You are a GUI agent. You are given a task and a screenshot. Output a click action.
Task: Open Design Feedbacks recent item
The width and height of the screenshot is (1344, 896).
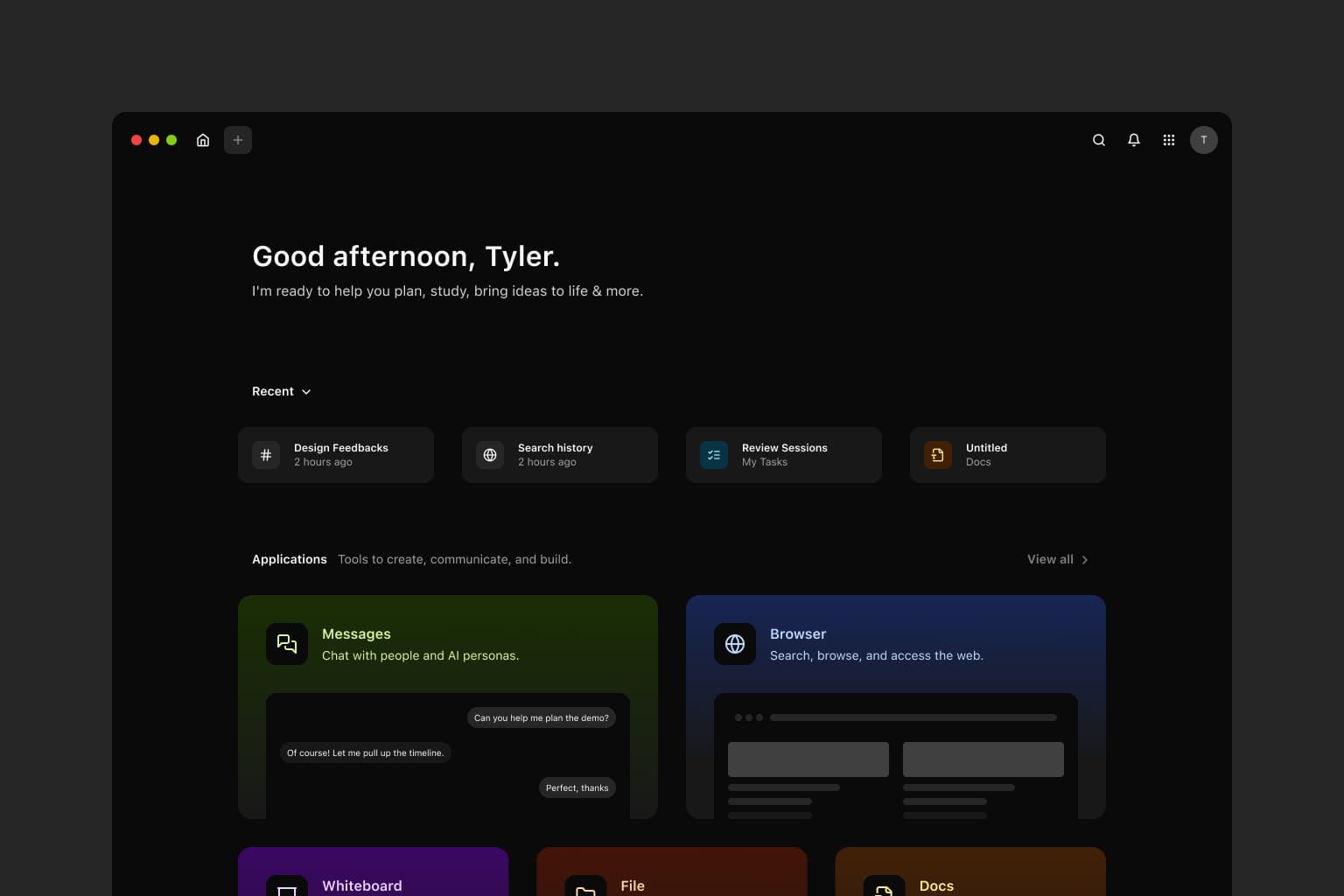pyautogui.click(x=336, y=455)
